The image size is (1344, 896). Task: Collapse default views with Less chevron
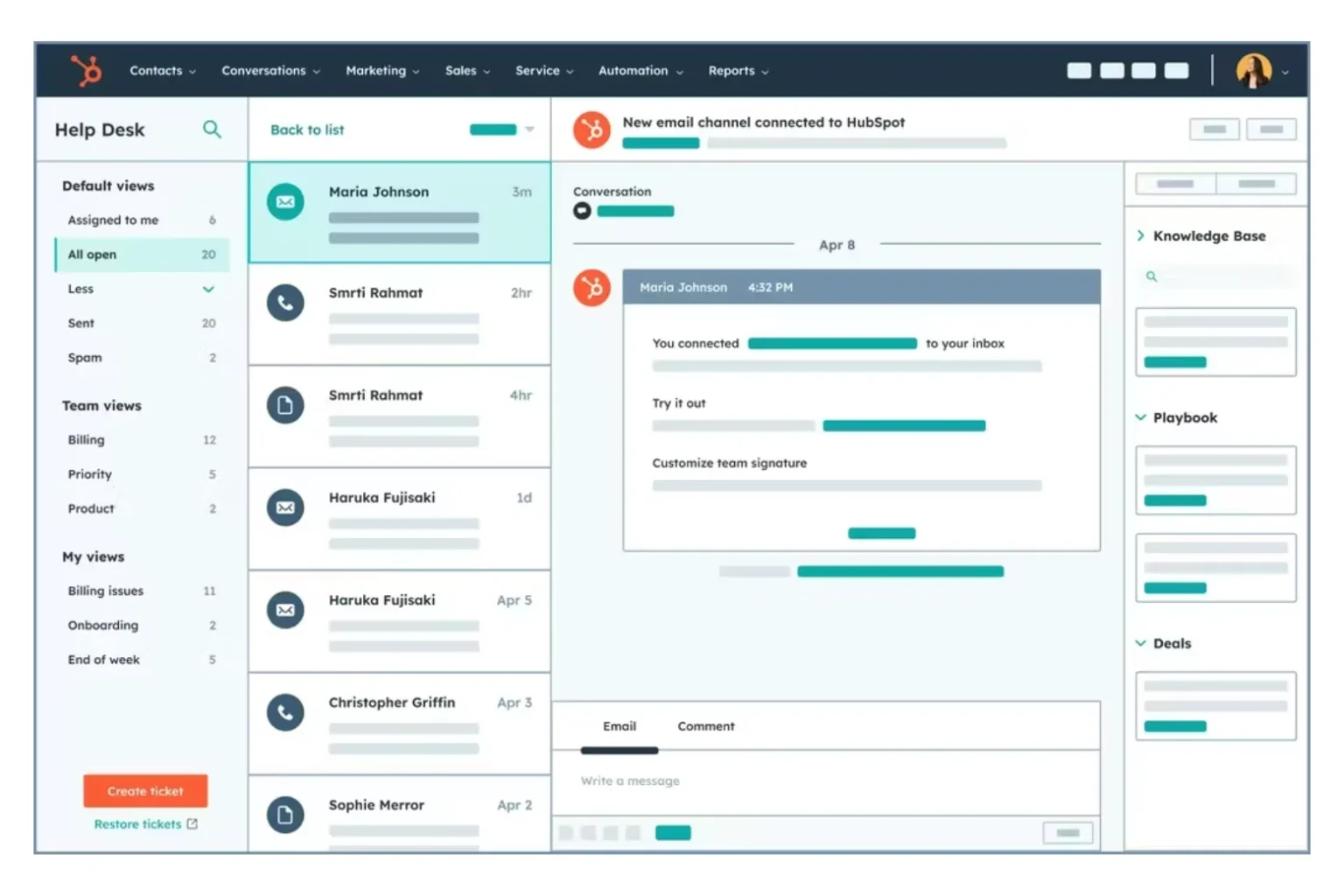click(x=208, y=289)
